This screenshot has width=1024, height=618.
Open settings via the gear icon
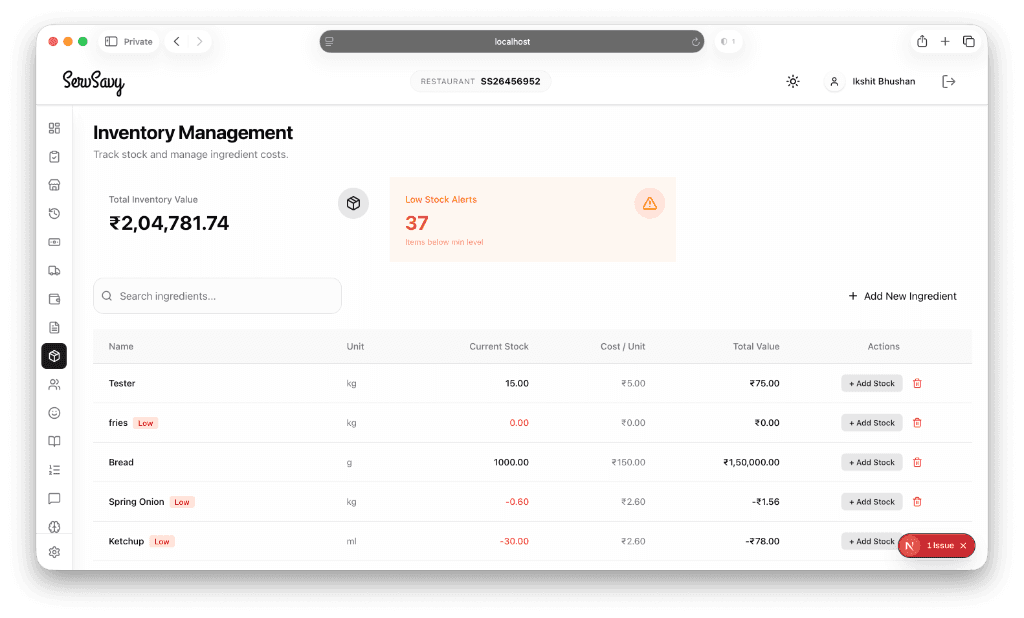[54, 551]
